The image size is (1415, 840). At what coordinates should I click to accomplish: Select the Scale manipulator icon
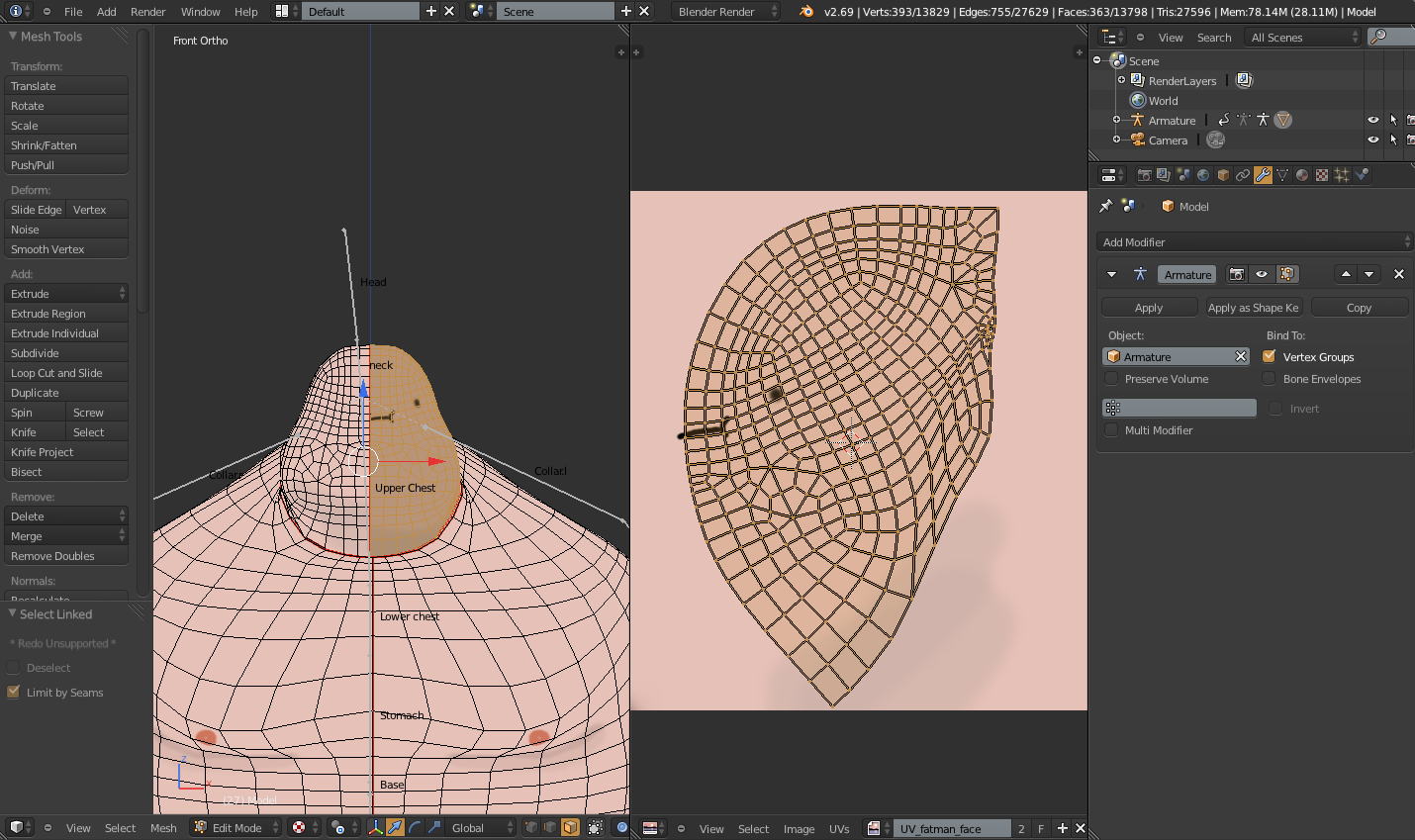coord(434,827)
